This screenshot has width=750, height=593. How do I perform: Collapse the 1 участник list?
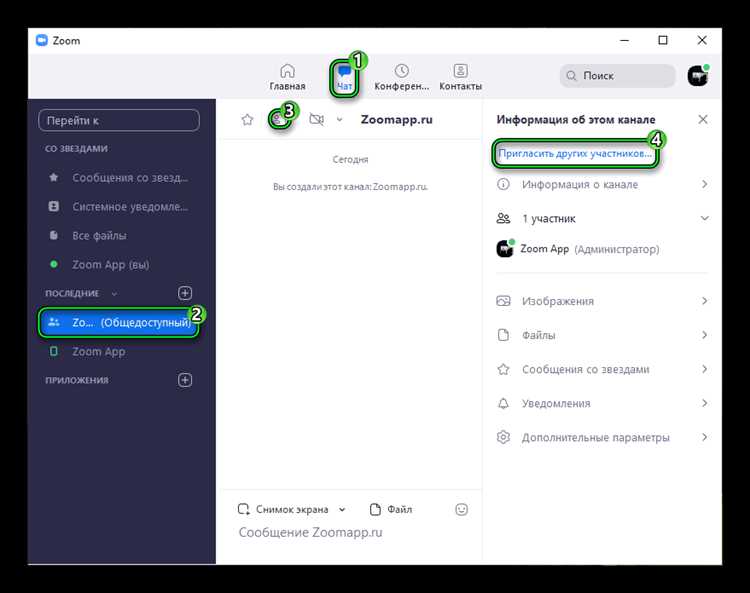pos(704,219)
